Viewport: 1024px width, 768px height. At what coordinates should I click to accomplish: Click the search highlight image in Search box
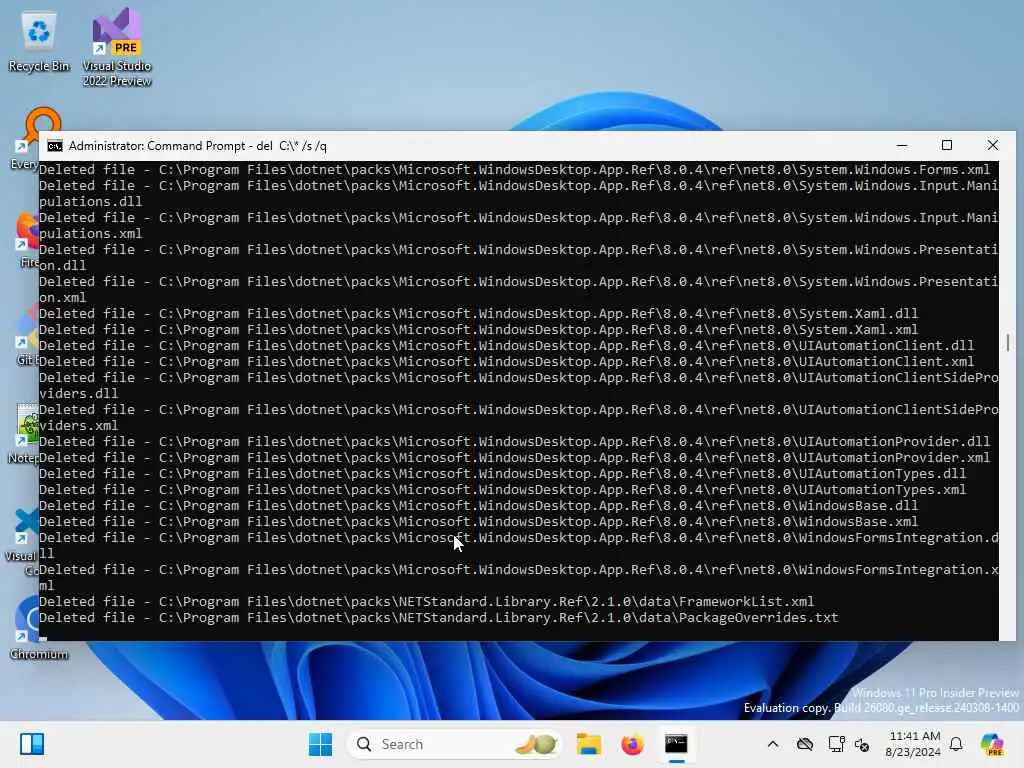[536, 744]
